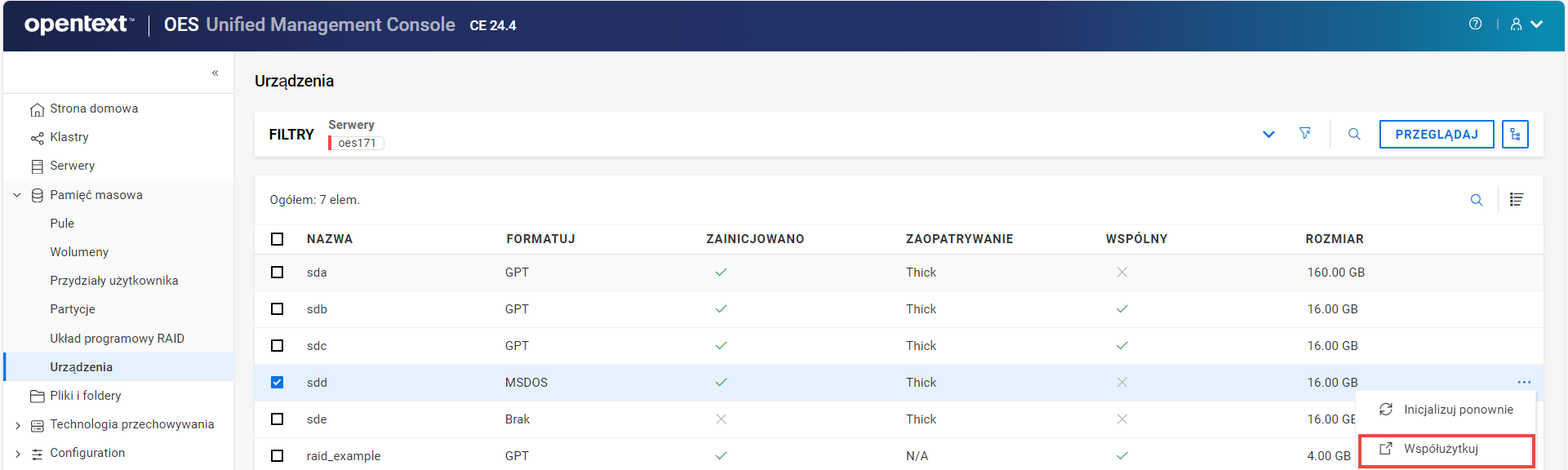This screenshot has height=470, width=1568.
Task: Remove the oes171 server filter chip
Action: pyautogui.click(x=358, y=143)
